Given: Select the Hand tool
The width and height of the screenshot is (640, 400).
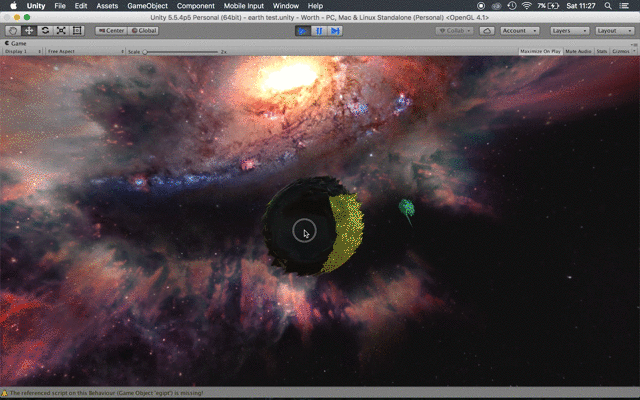Looking at the screenshot, I should coord(12,31).
